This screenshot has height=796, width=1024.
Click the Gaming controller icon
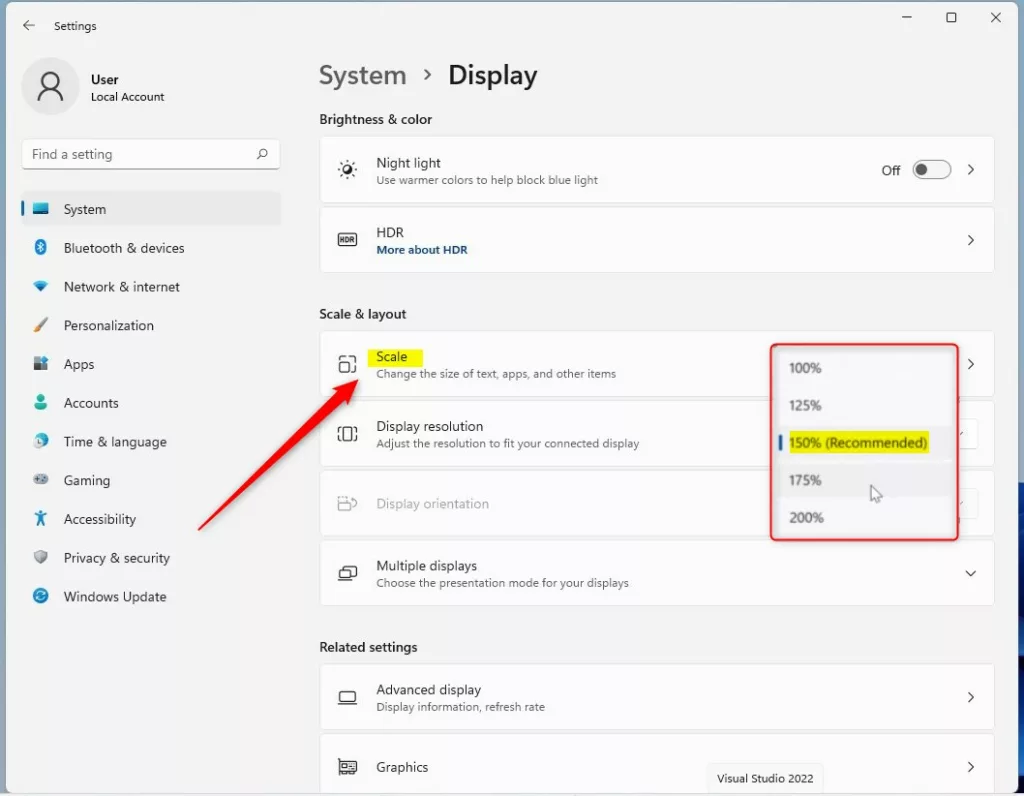[x=40, y=480]
